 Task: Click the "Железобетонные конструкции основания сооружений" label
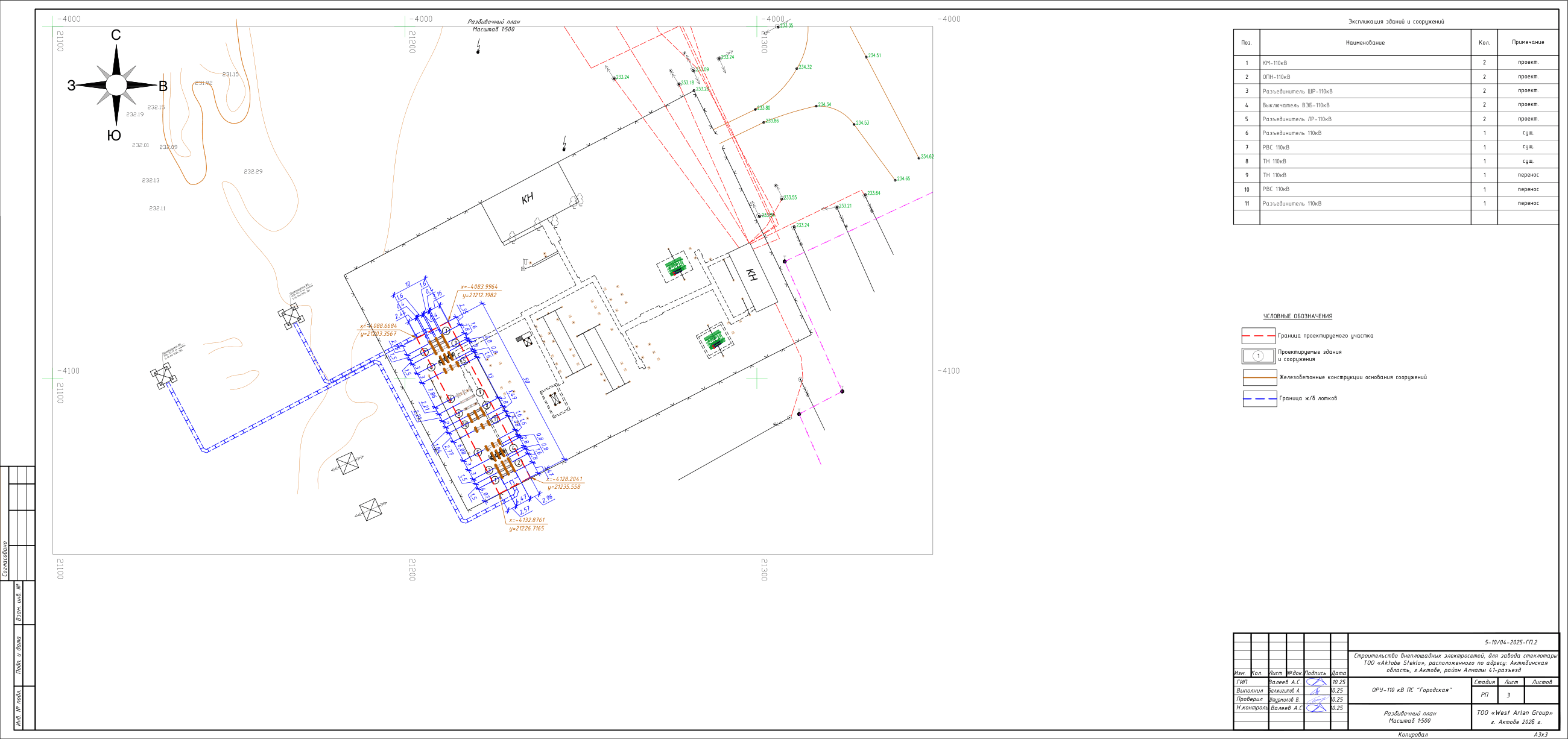(x=1353, y=378)
